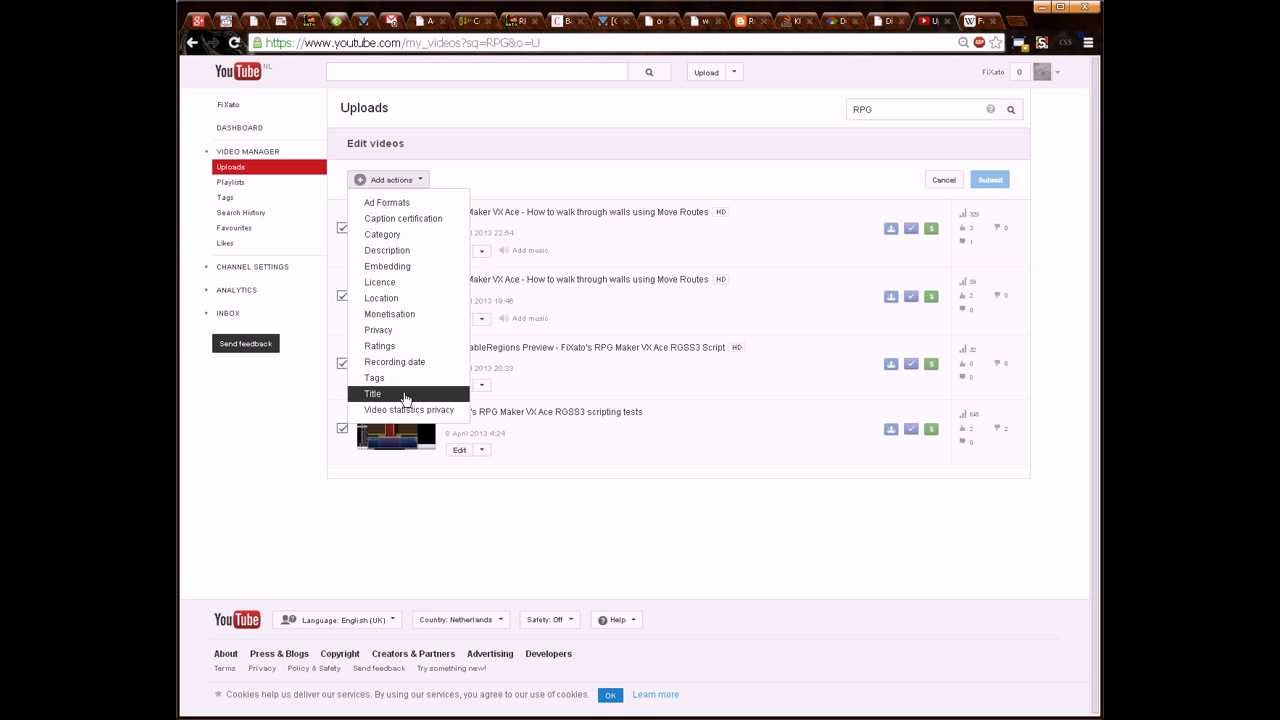Click the scripting tests video thumbnail
Screen dimensions: 1280x720
click(x=396, y=436)
